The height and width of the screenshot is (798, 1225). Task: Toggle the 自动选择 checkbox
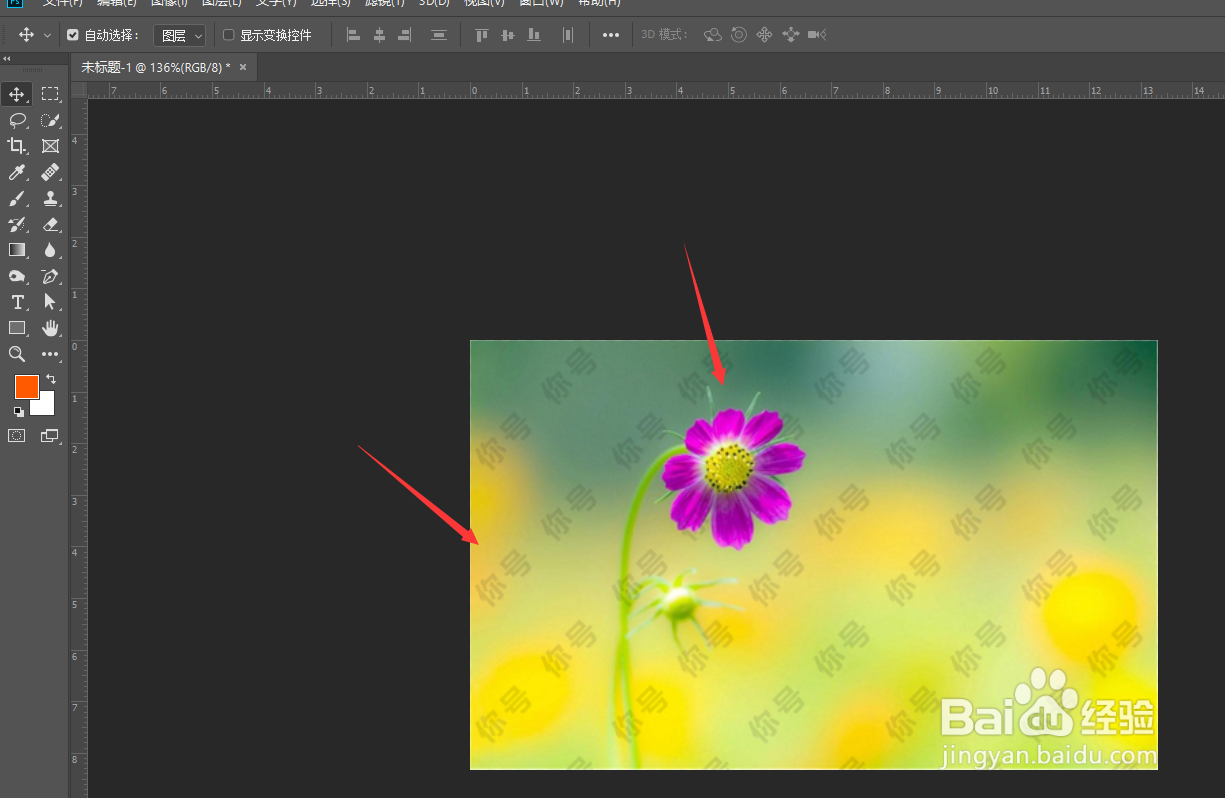tap(73, 35)
